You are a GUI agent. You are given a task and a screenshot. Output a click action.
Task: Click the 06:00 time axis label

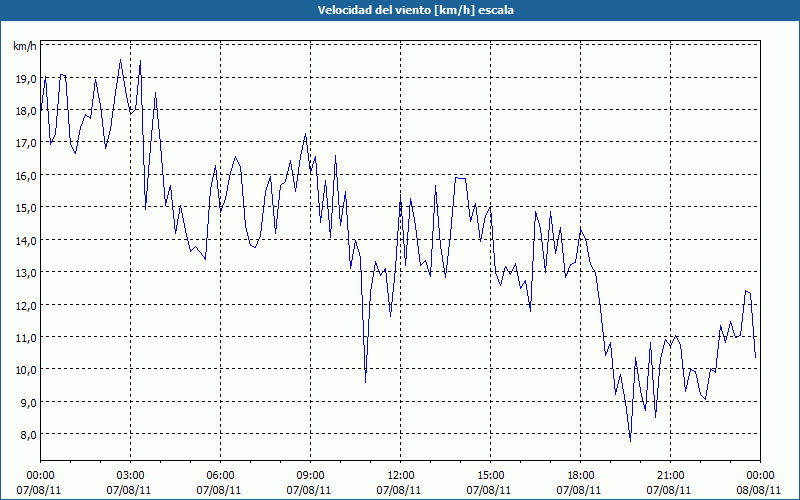pos(220,476)
